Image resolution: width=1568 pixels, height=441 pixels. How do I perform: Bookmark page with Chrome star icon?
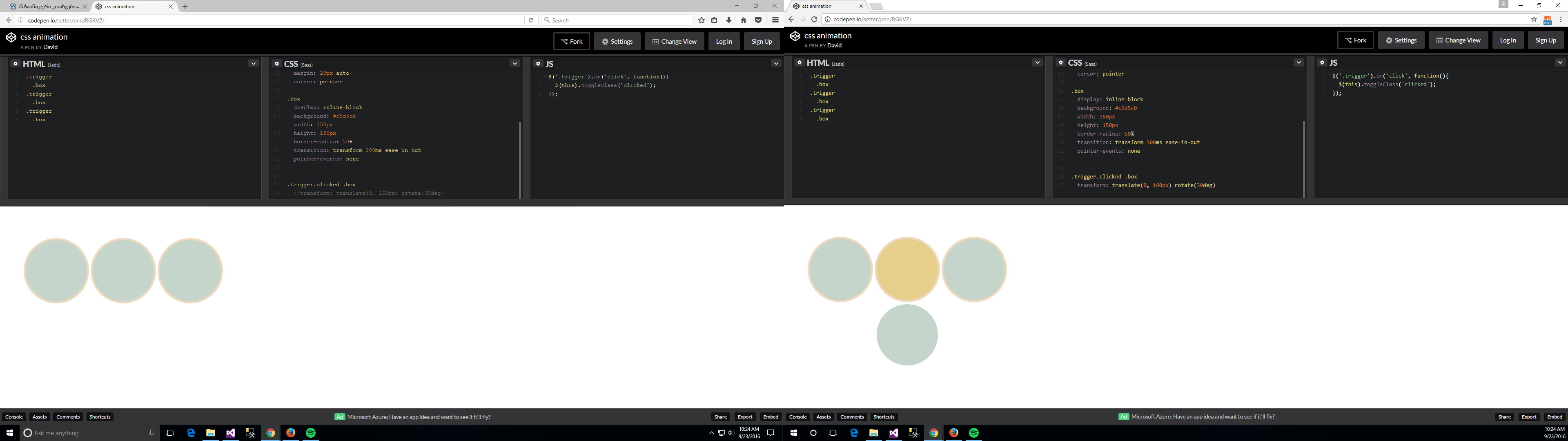point(1534,19)
